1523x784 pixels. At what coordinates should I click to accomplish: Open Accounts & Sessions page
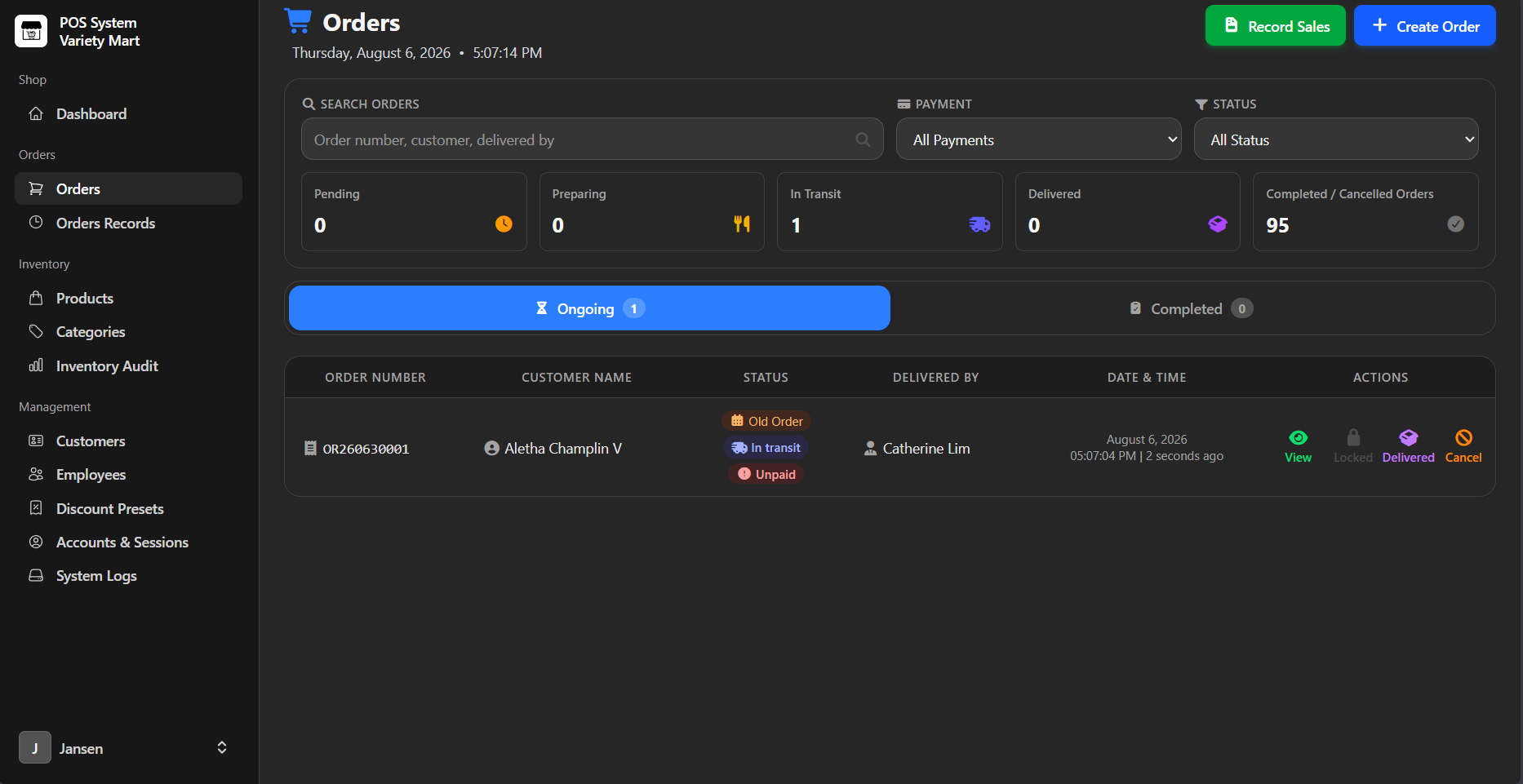pos(128,542)
